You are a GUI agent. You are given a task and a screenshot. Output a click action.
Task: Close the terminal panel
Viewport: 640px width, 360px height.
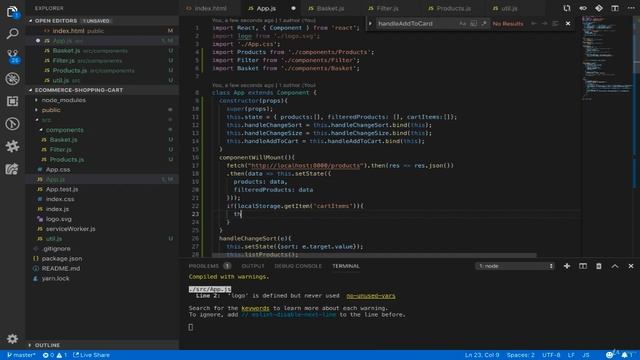[631, 266]
